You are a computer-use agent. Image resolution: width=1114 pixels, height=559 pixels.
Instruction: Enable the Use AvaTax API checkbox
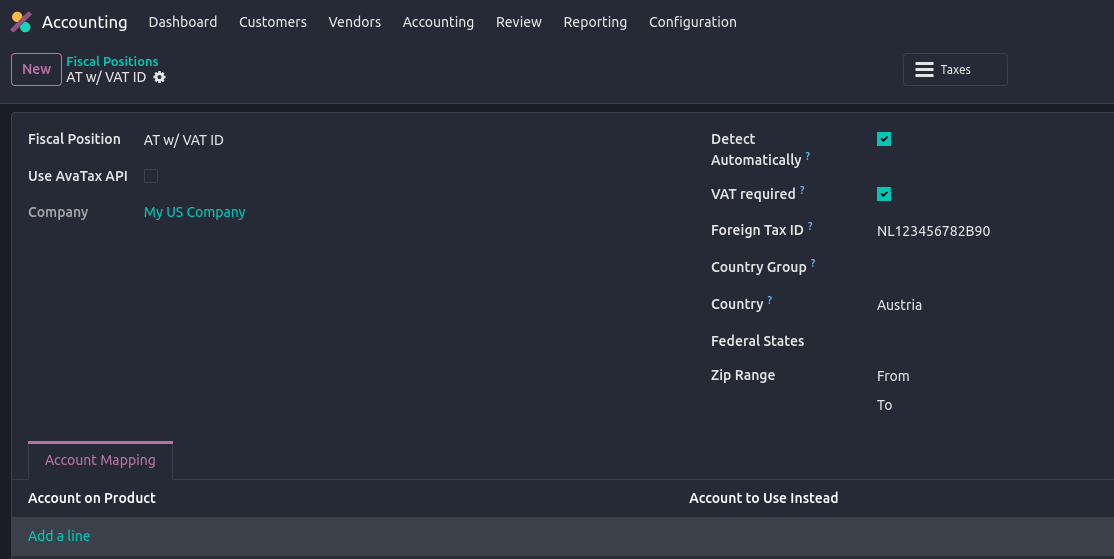151,176
